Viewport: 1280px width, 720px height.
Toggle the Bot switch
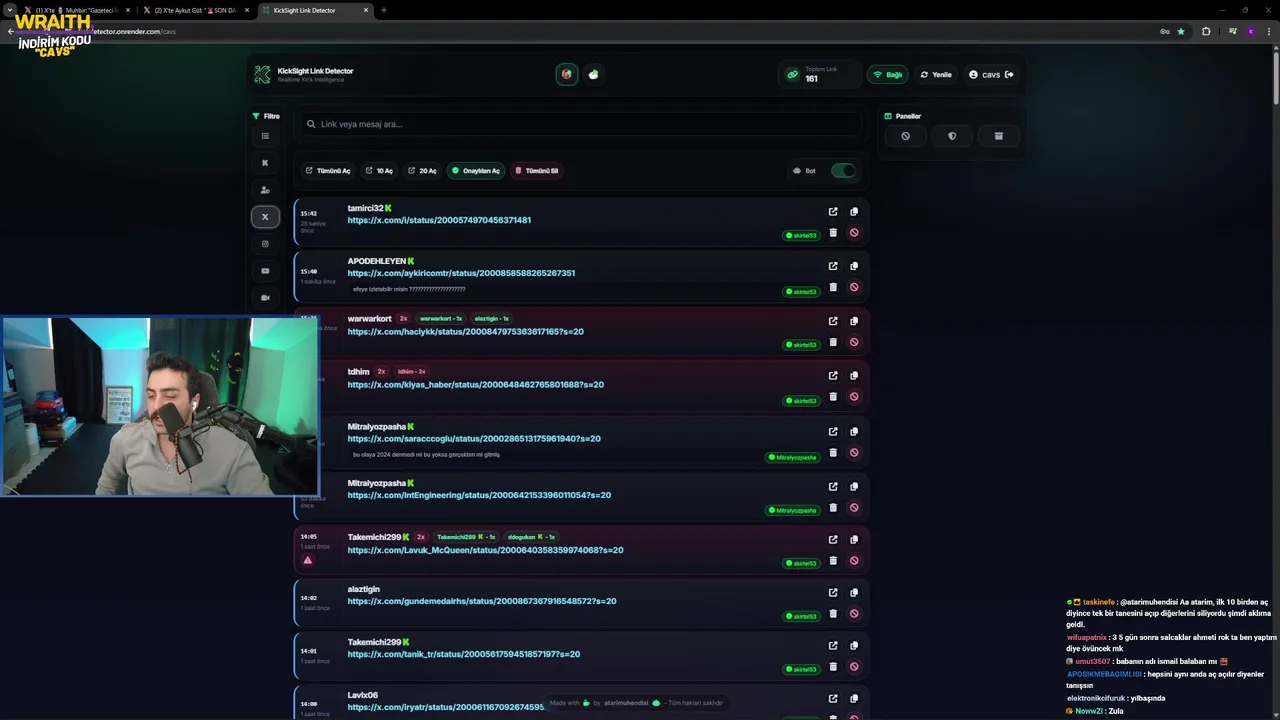[x=843, y=171]
